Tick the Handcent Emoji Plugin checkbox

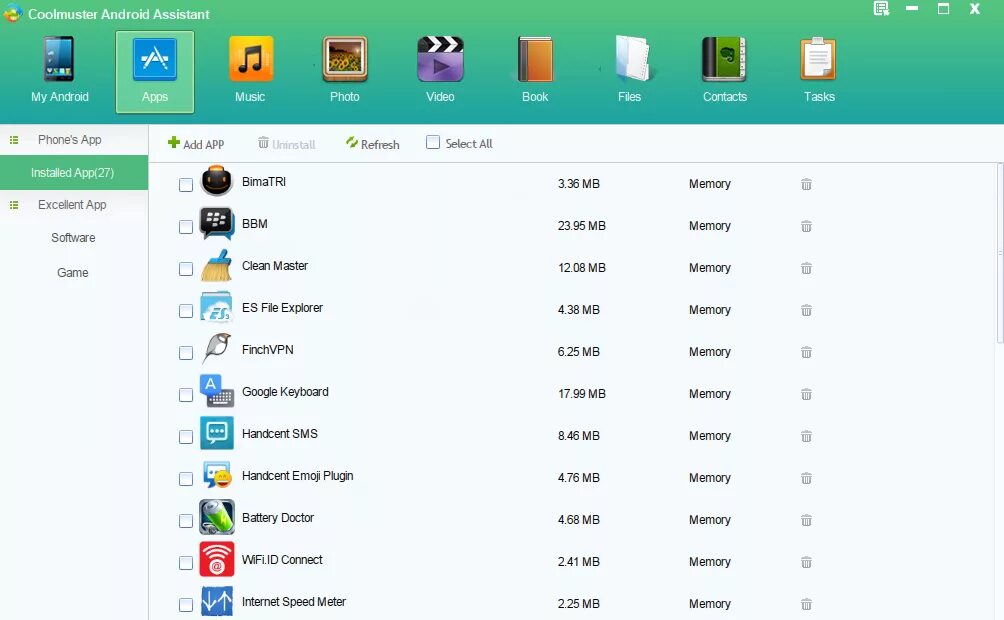(x=186, y=479)
